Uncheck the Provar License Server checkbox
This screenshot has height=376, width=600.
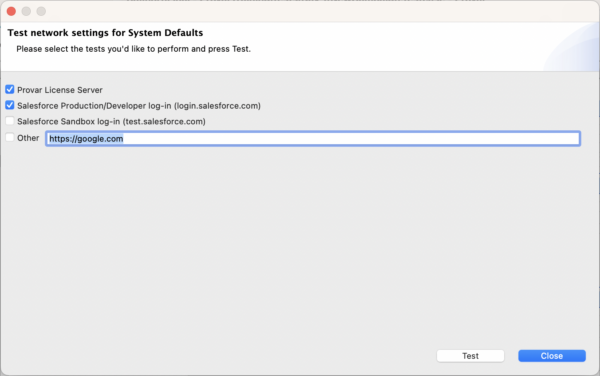[x=10, y=90]
